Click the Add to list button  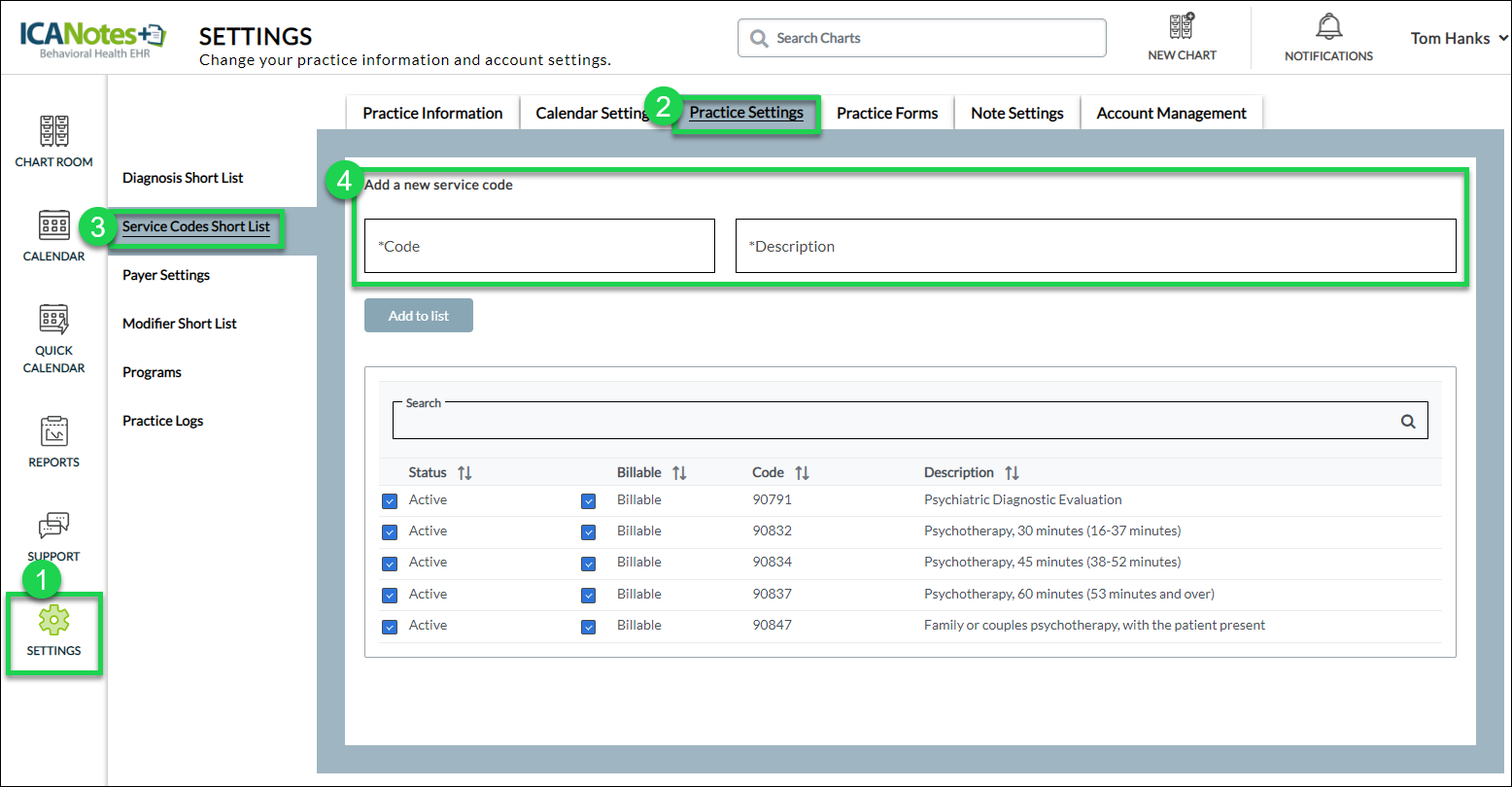[x=419, y=316]
